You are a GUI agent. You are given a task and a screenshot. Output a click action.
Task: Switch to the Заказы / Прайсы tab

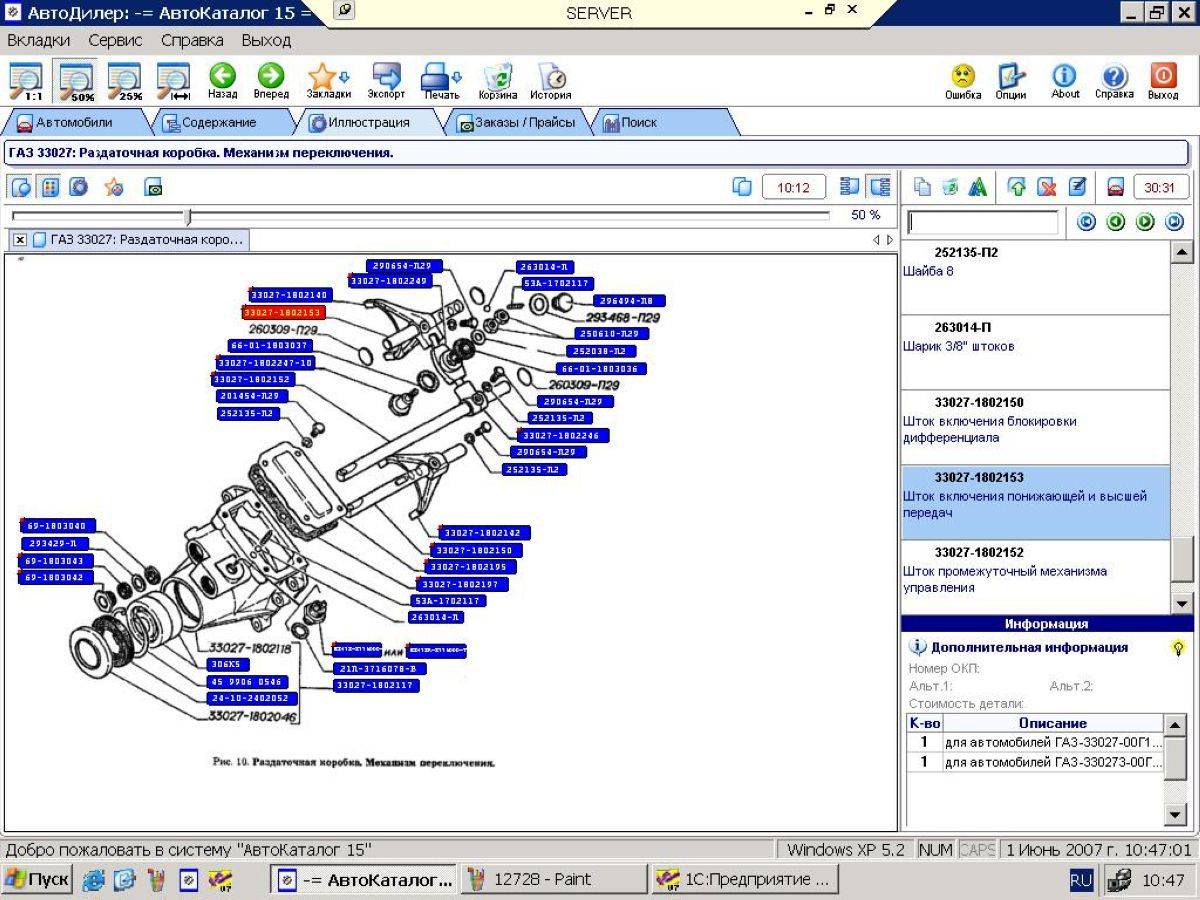click(x=517, y=123)
